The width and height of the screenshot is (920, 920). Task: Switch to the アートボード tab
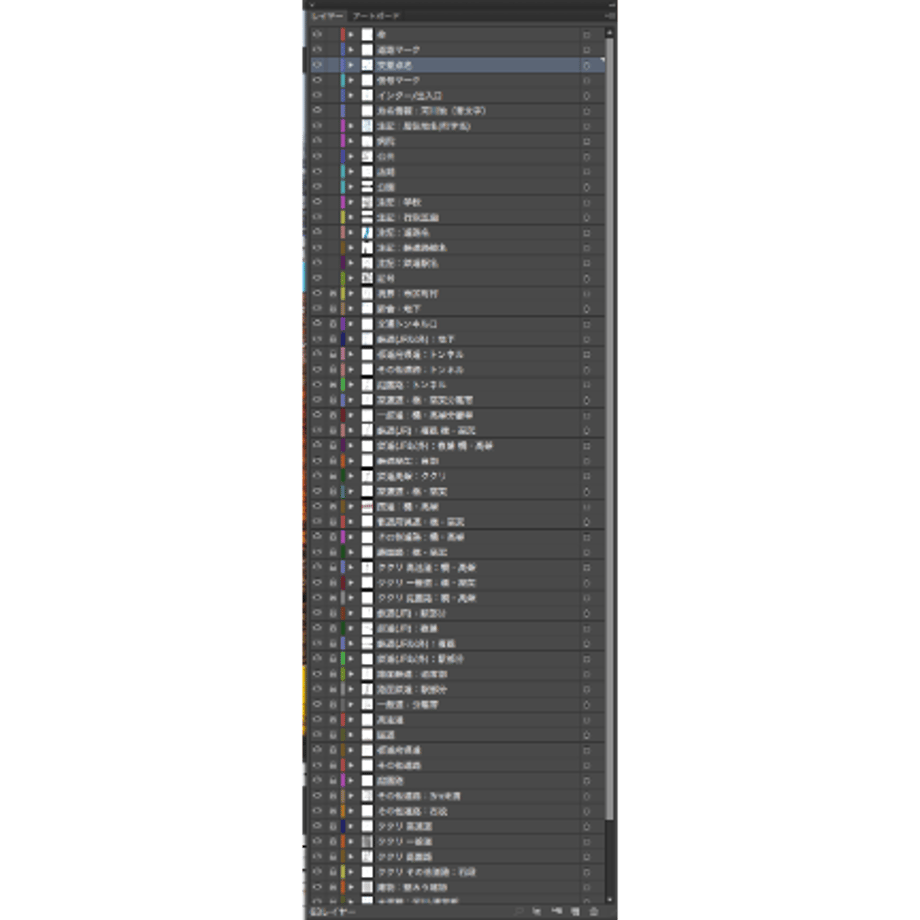[x=376, y=16]
